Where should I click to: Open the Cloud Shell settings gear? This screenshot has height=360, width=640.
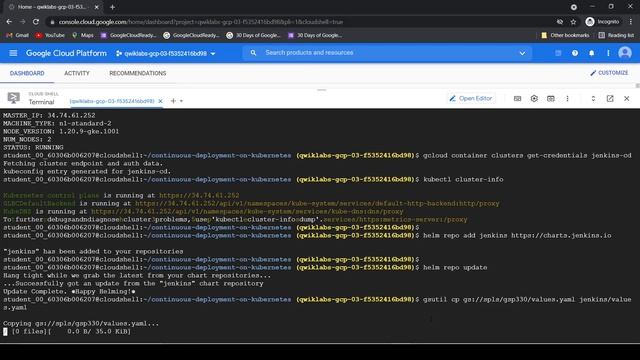pyautogui.click(x=534, y=98)
